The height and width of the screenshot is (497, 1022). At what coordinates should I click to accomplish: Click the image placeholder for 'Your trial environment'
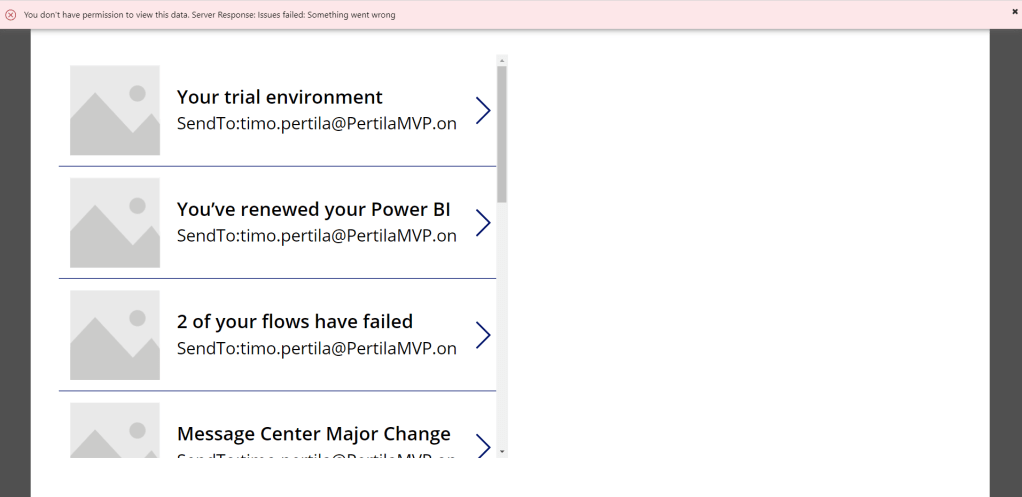[x=115, y=110]
